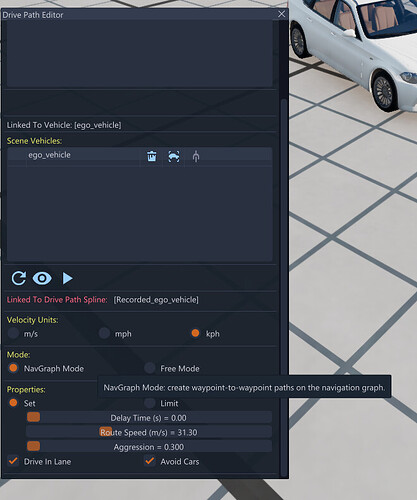The height and width of the screenshot is (500, 417).
Task: Toggle the eye visibility icon
Action: coord(42,278)
